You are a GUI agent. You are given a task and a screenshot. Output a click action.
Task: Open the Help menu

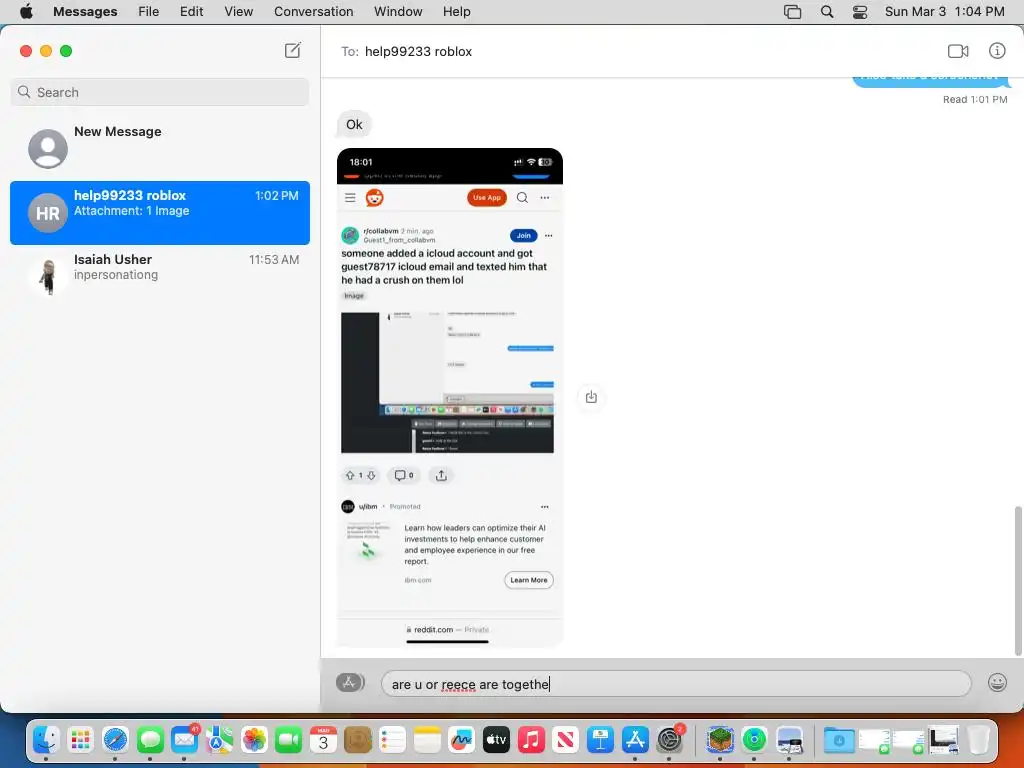coord(456,12)
